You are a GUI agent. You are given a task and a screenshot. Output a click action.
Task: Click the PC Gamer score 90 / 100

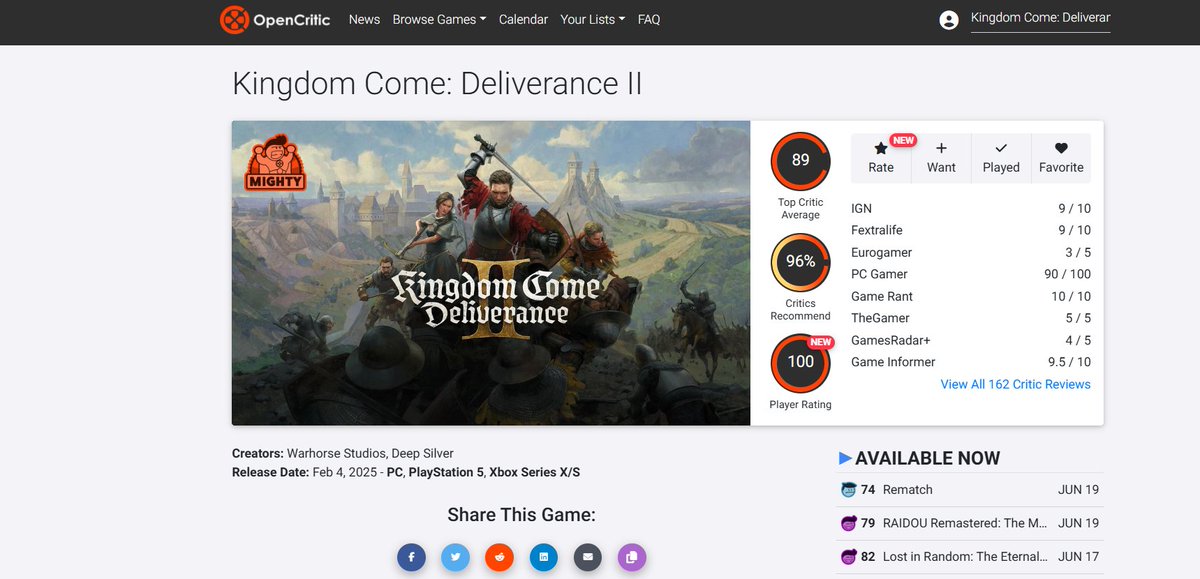click(x=1067, y=274)
